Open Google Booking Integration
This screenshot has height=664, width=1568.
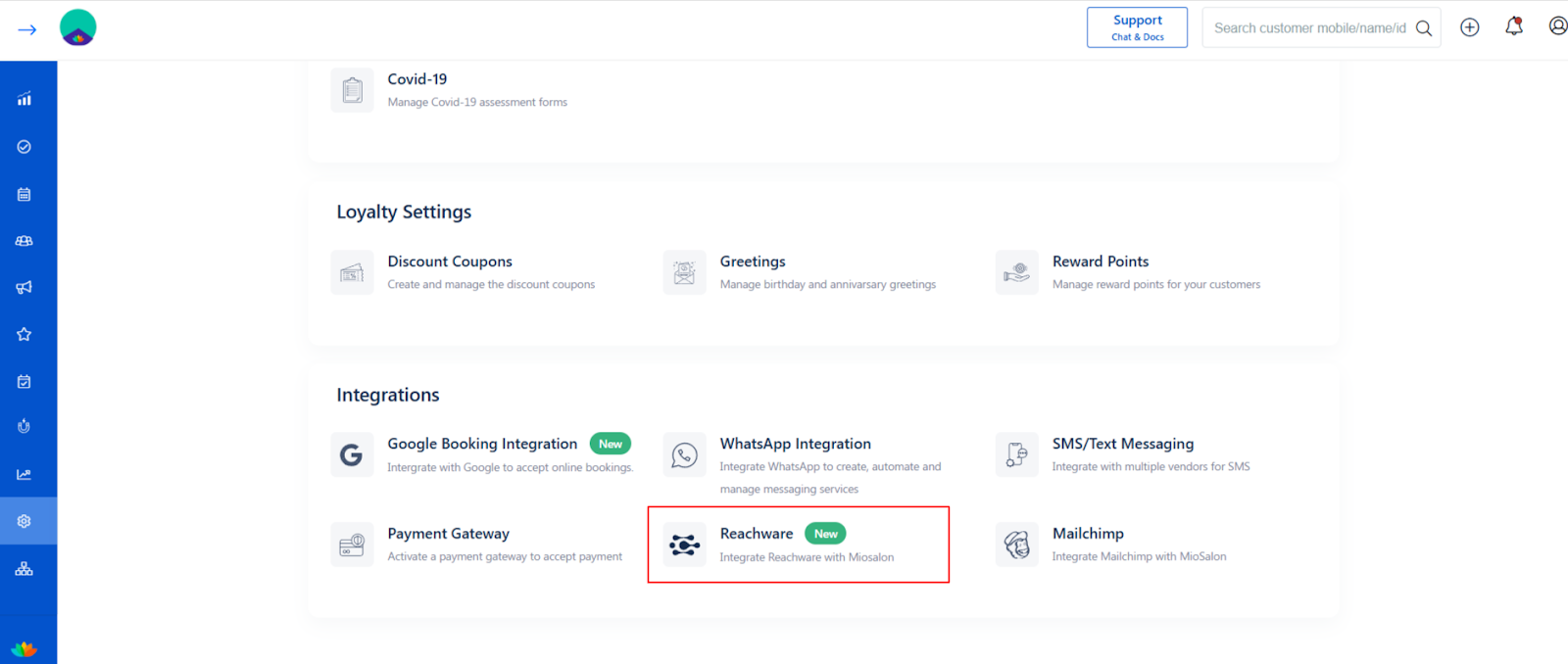(482, 444)
